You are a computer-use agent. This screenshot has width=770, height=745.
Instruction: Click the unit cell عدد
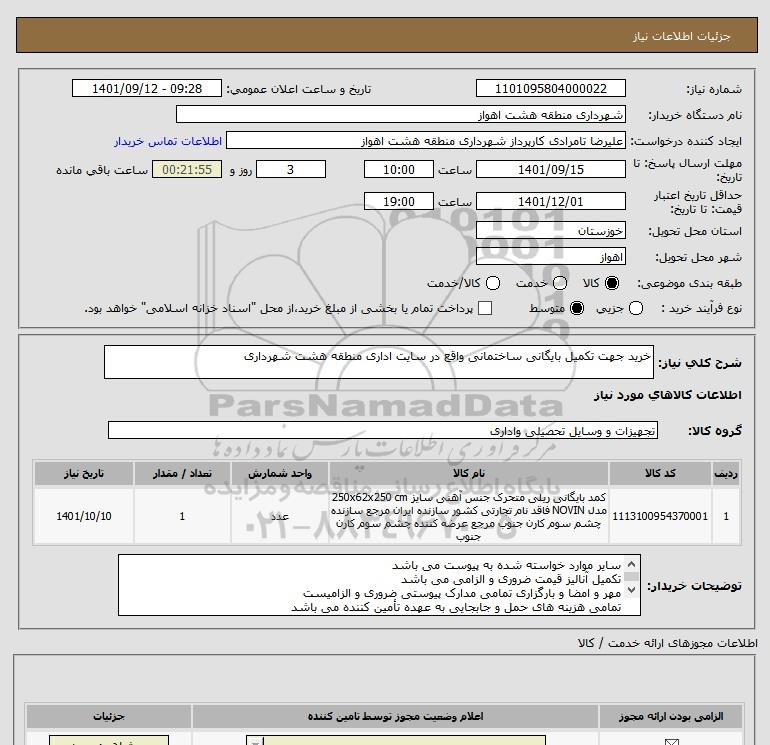point(279,516)
